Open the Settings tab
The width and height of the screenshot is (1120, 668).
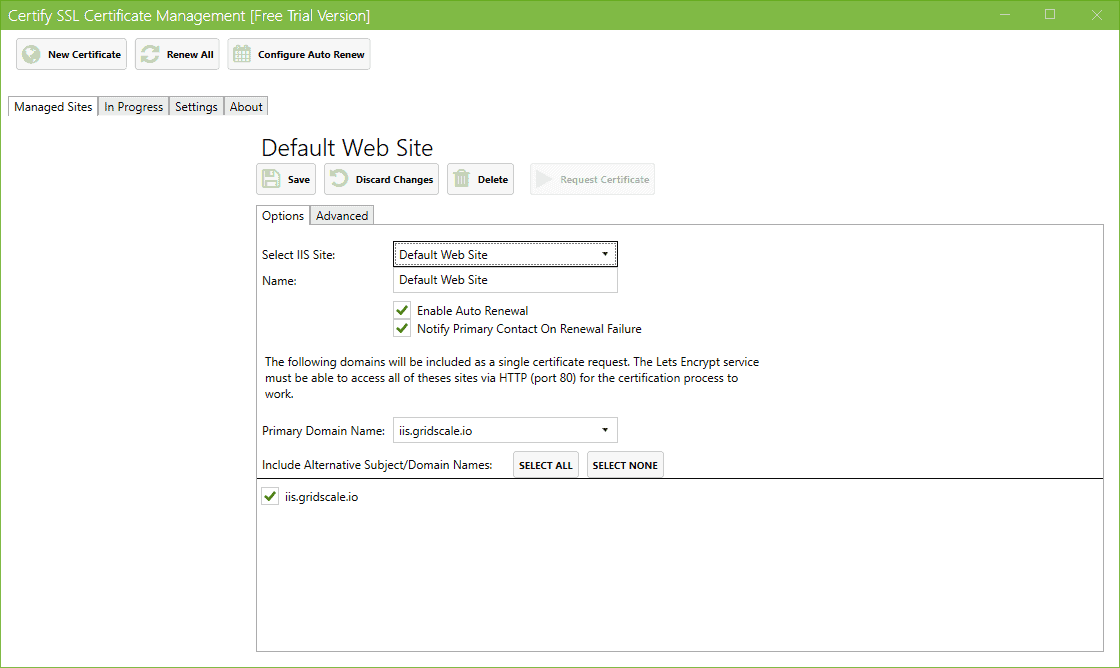[x=196, y=106]
